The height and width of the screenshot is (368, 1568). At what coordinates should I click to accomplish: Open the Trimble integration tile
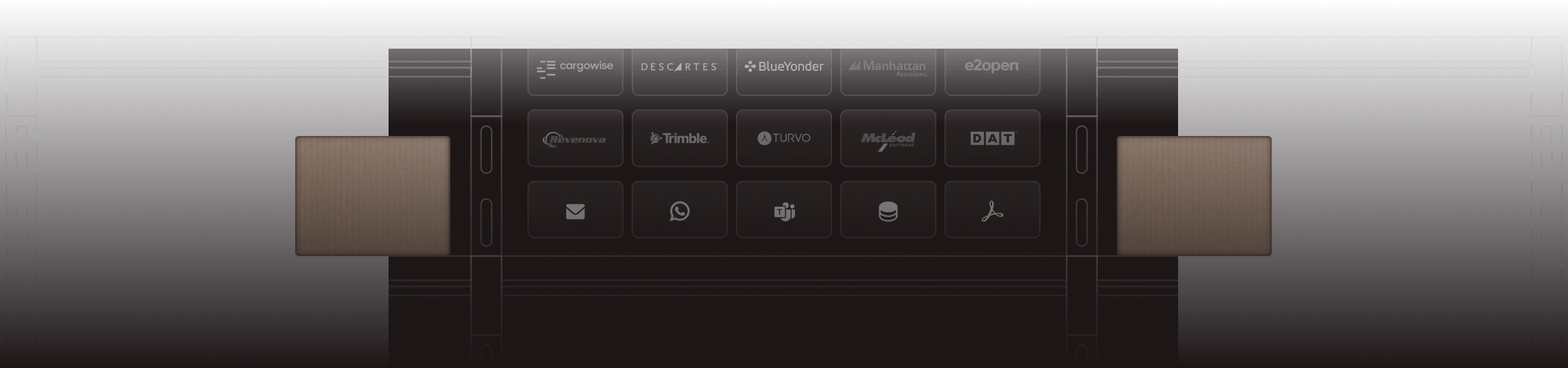point(680,138)
